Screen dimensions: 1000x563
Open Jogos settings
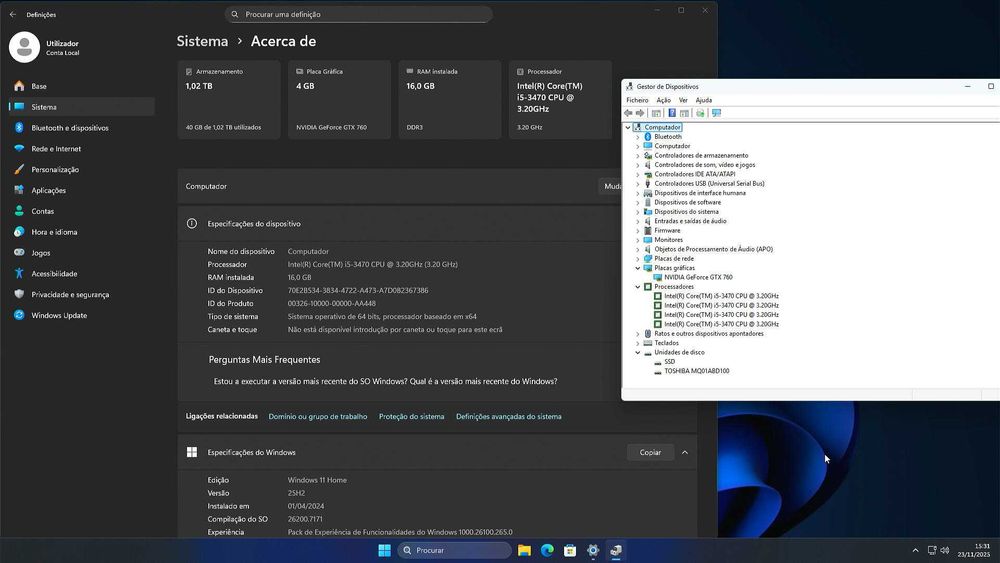click(82, 252)
